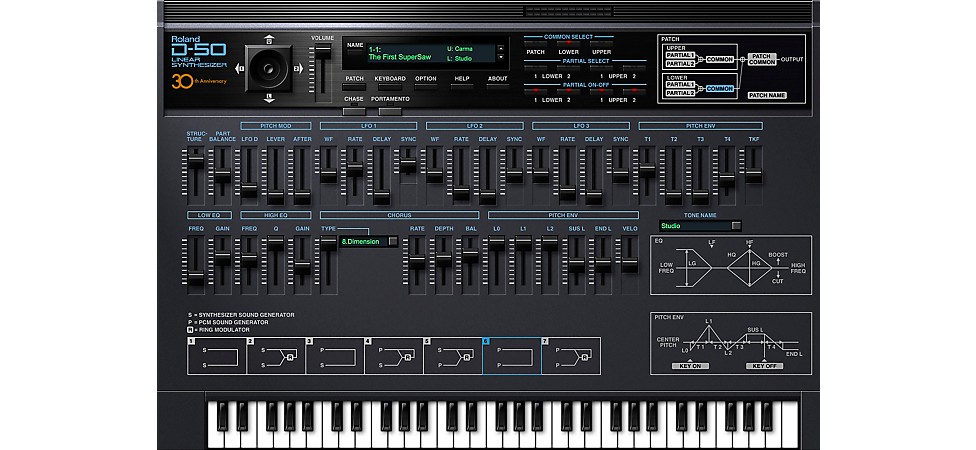Click the Pitch Env SUS L slider

pos(576,265)
